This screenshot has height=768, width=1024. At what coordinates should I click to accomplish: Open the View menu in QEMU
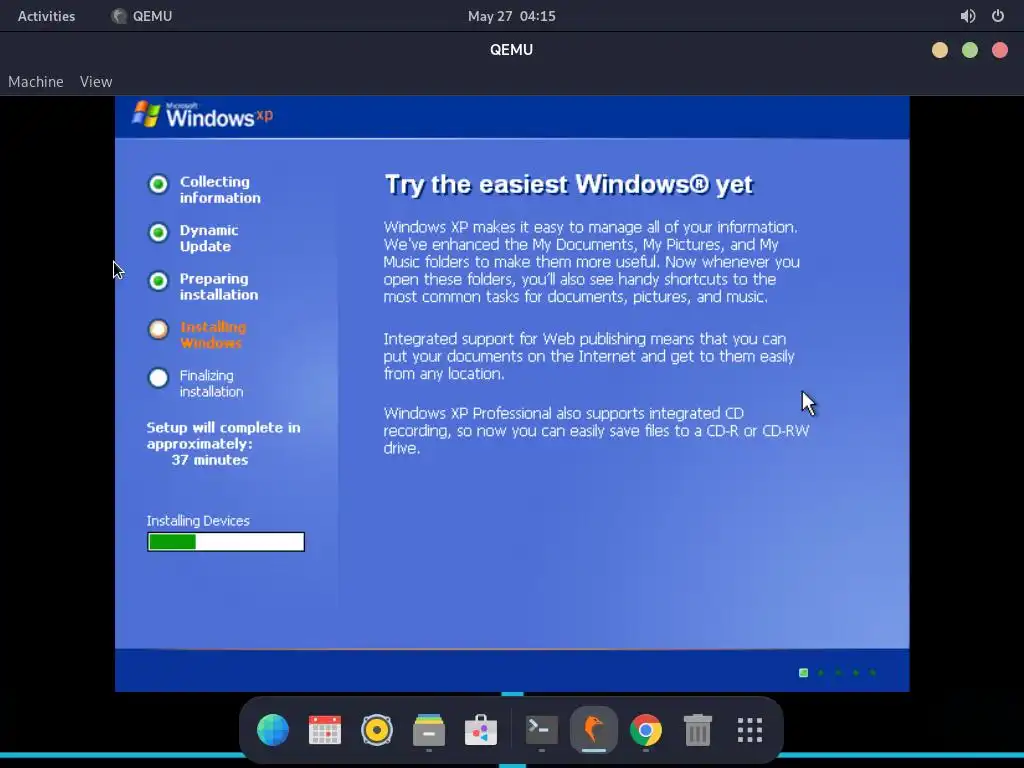click(x=96, y=82)
